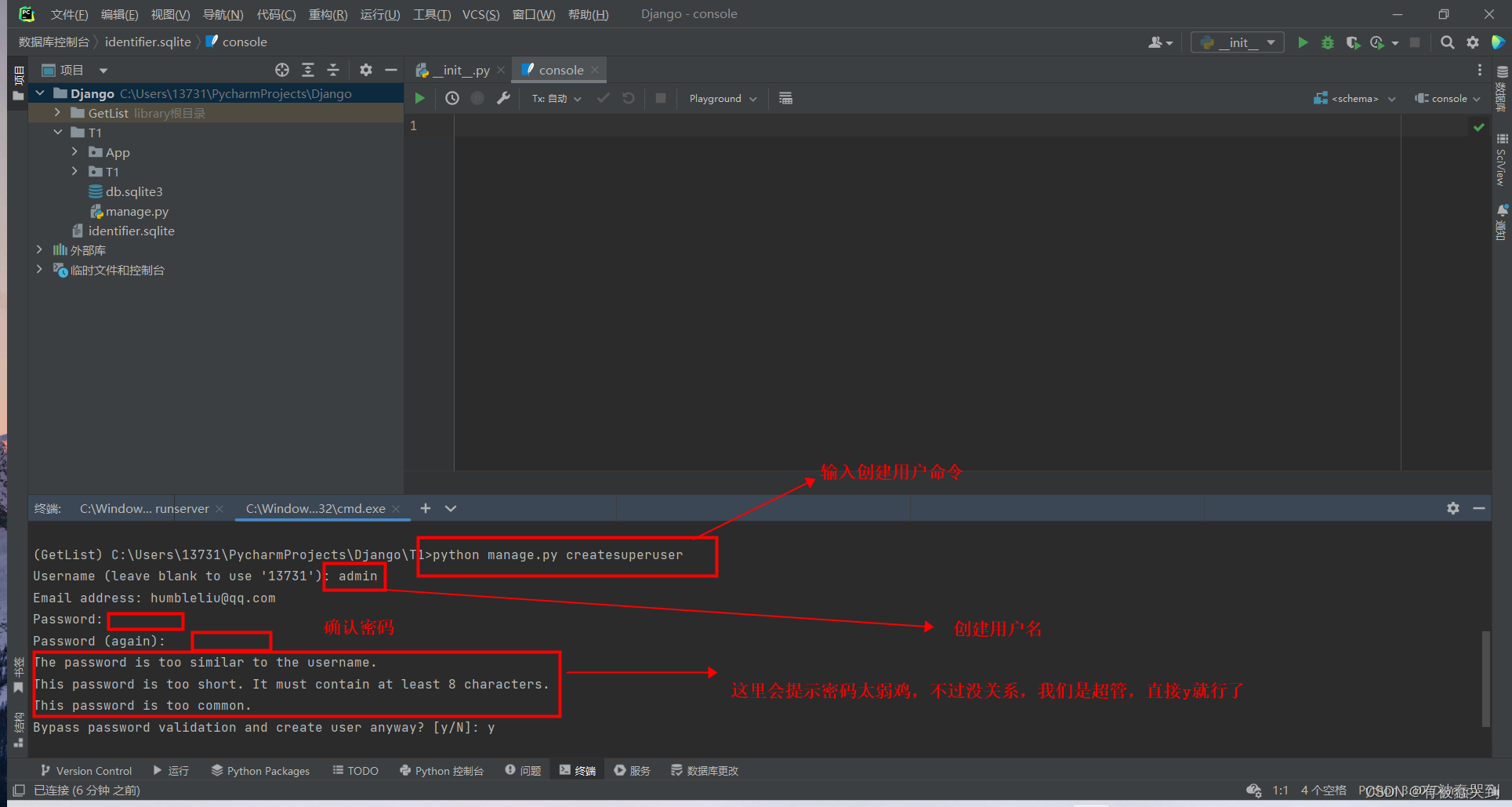Click the JetBrains toolbox icon top right
The image size is (1512, 807).
click(1498, 42)
